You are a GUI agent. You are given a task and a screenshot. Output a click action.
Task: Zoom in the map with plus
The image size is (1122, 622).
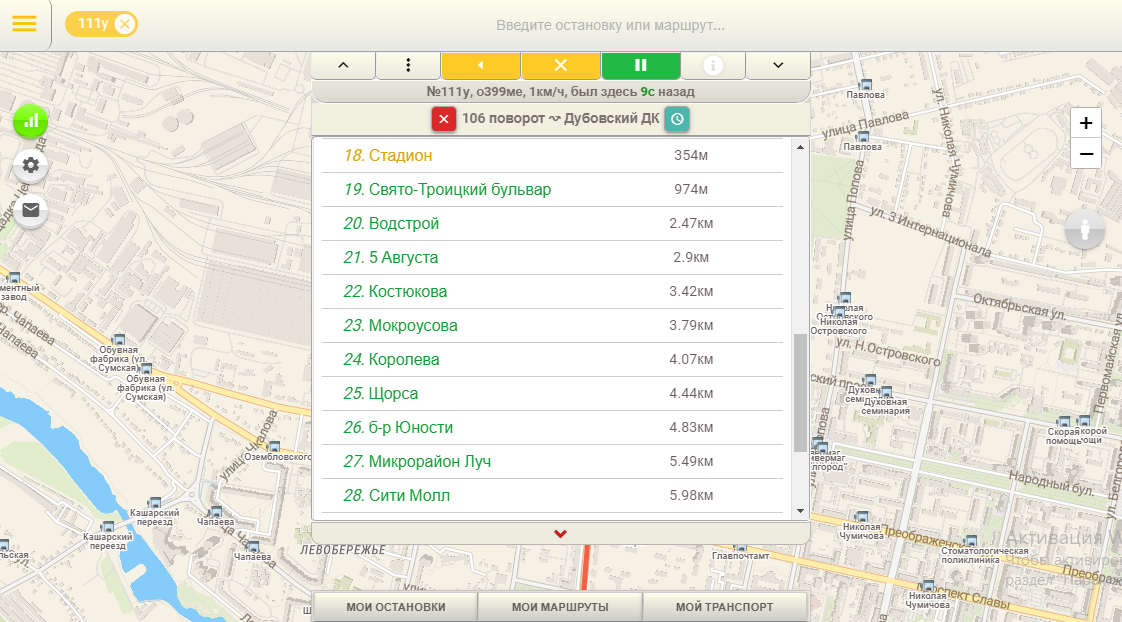click(1085, 124)
